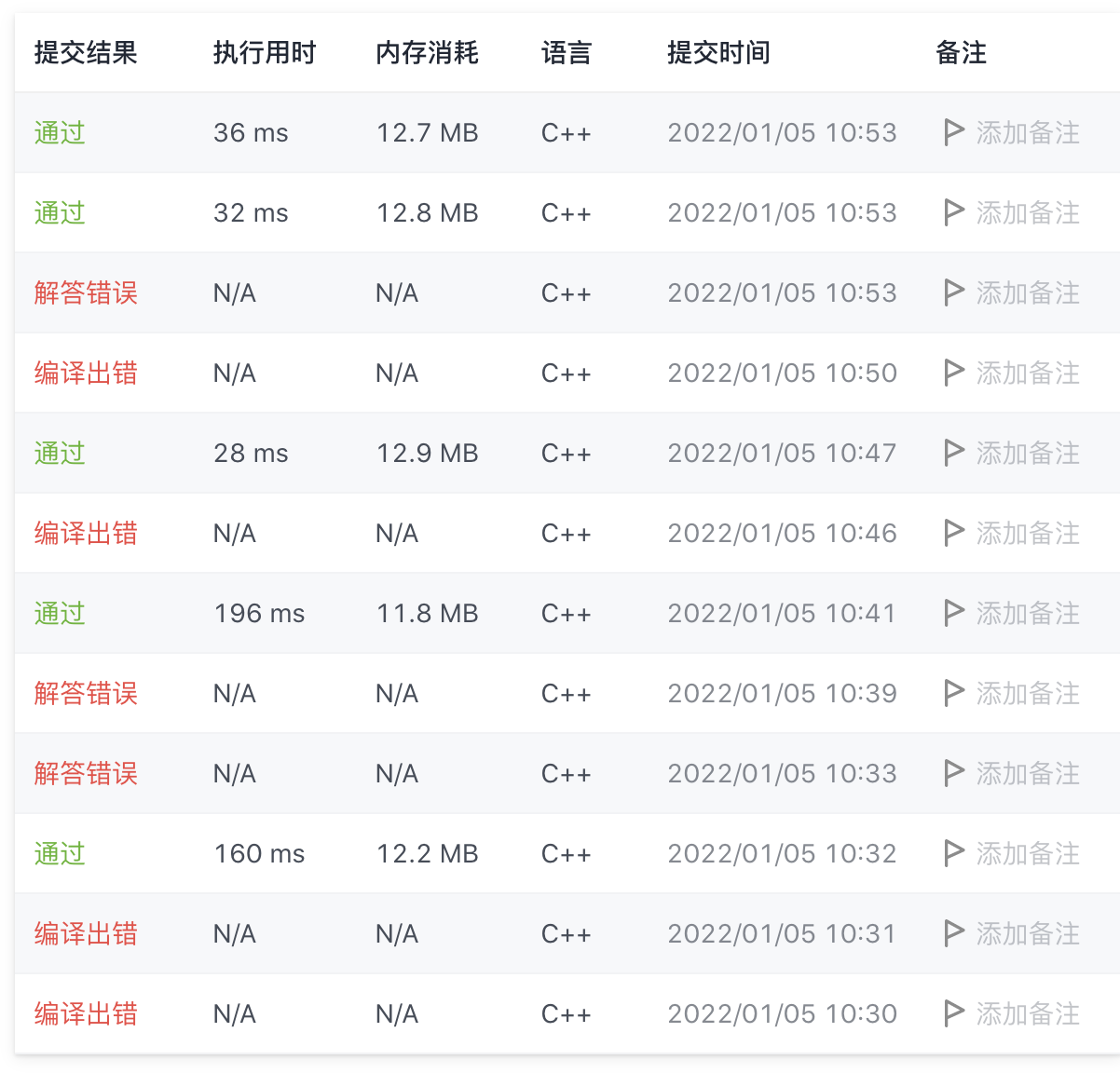1120x1073 pixels.
Task: Add a note on the 10:31 row
Action: click(x=1028, y=934)
